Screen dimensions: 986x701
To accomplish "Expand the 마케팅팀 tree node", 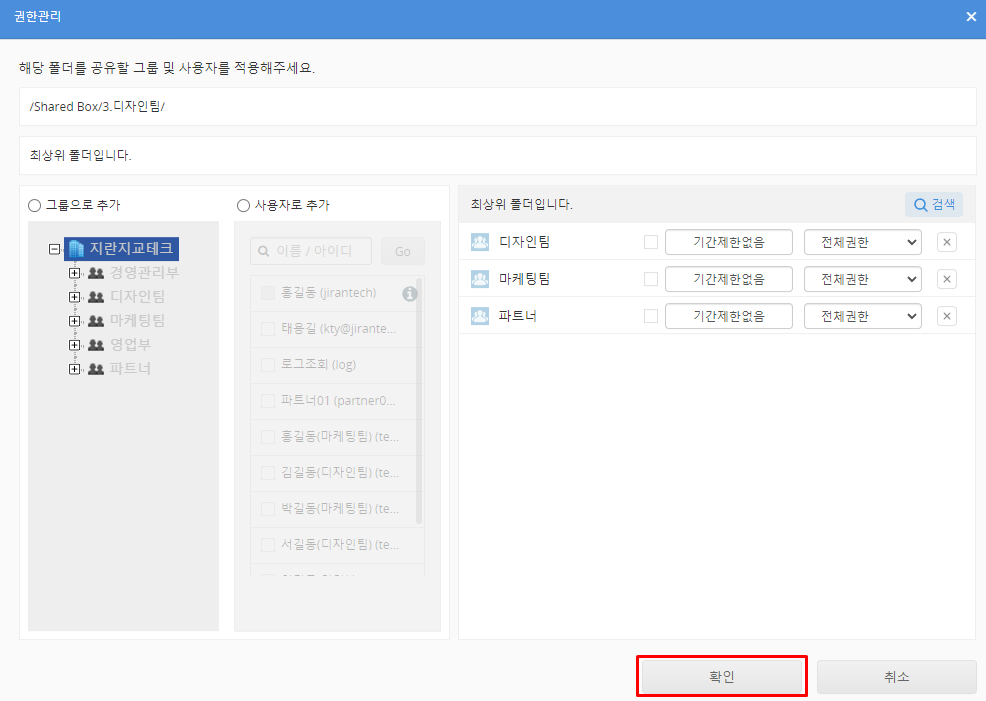I will [74, 321].
